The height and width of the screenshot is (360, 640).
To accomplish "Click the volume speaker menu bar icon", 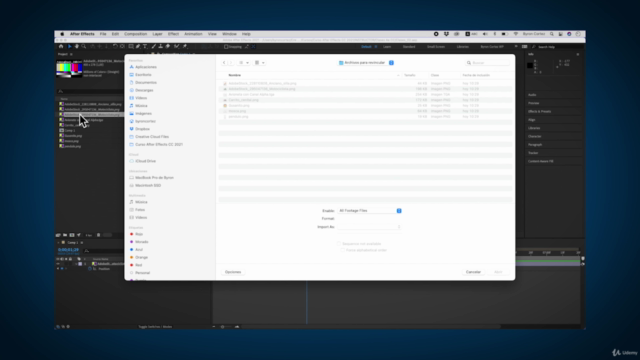I will pyautogui.click(x=485, y=34).
